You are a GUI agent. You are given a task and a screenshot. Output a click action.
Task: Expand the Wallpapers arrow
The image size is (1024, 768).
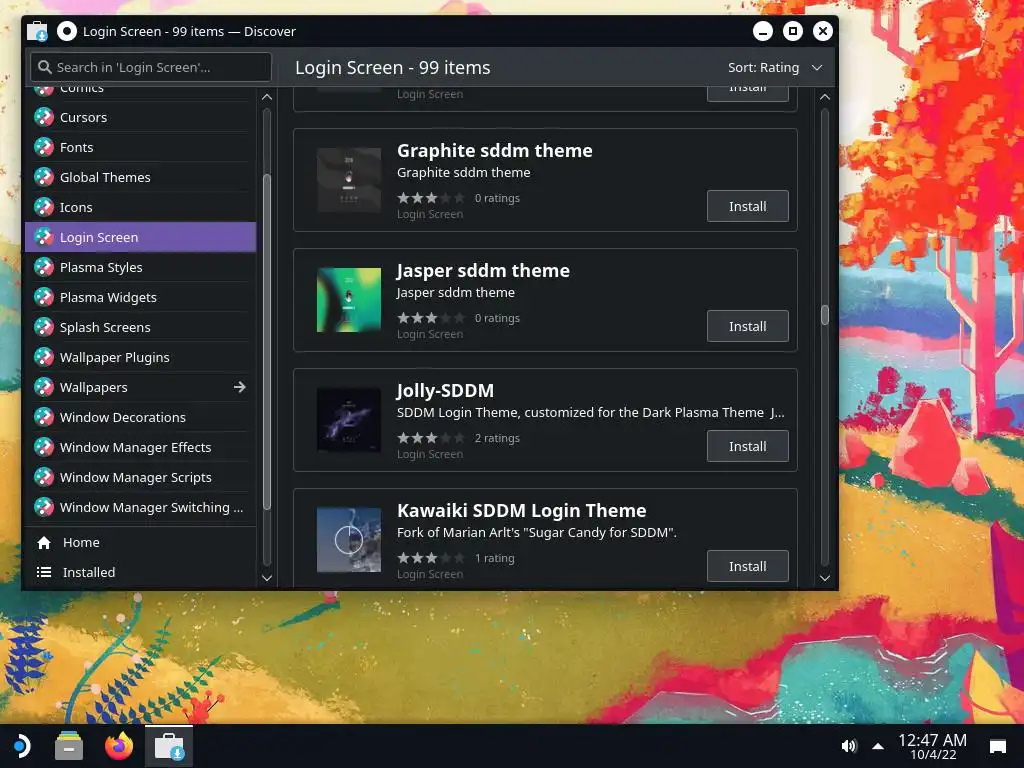tap(240, 387)
